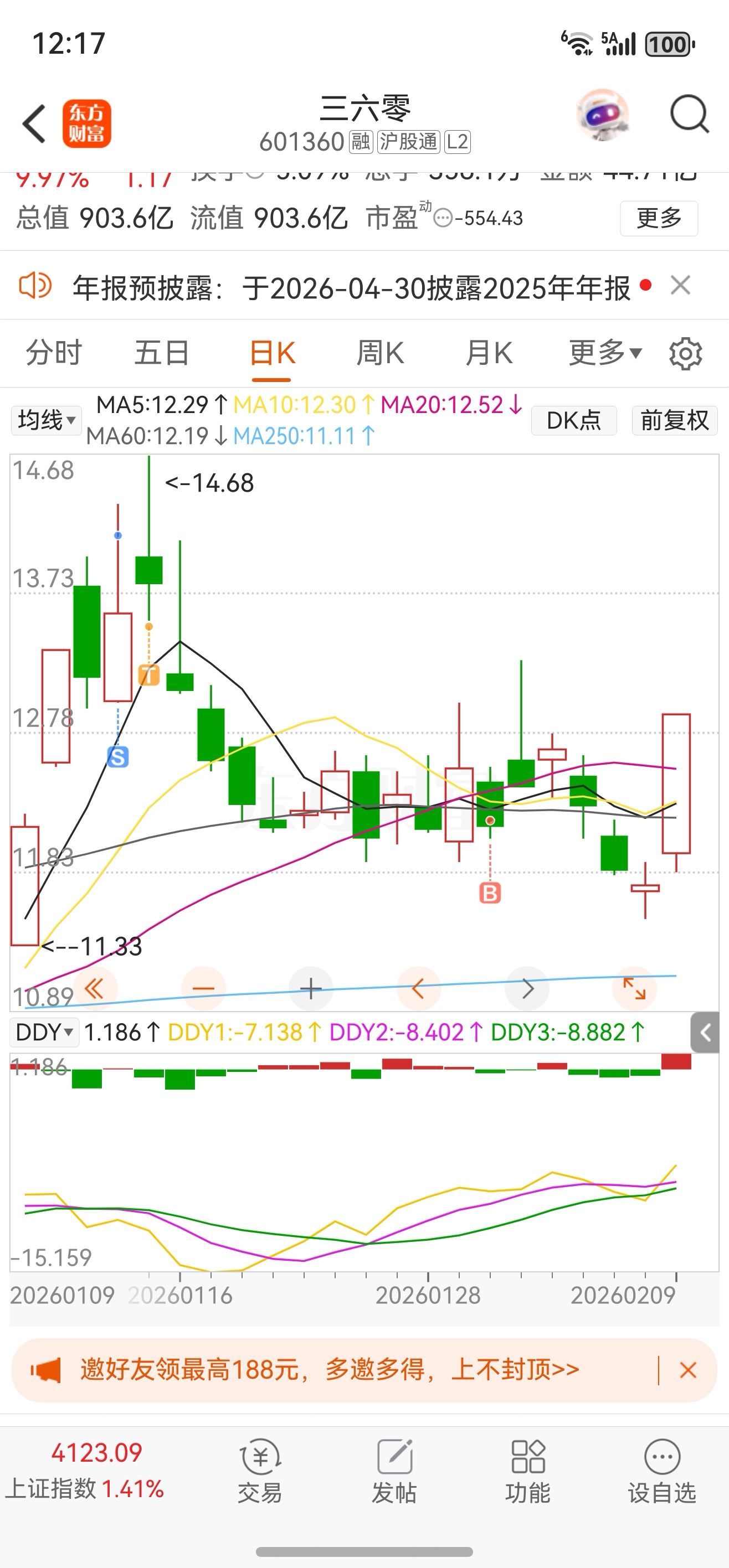Tap 流值 903.6亿 text

click(269, 218)
